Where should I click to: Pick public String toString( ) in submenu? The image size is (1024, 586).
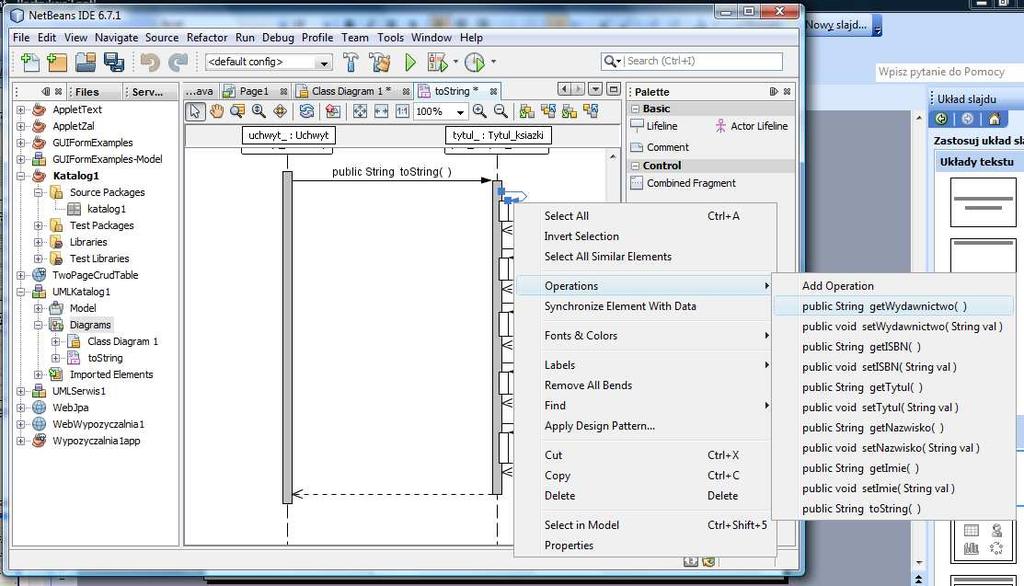pos(861,509)
